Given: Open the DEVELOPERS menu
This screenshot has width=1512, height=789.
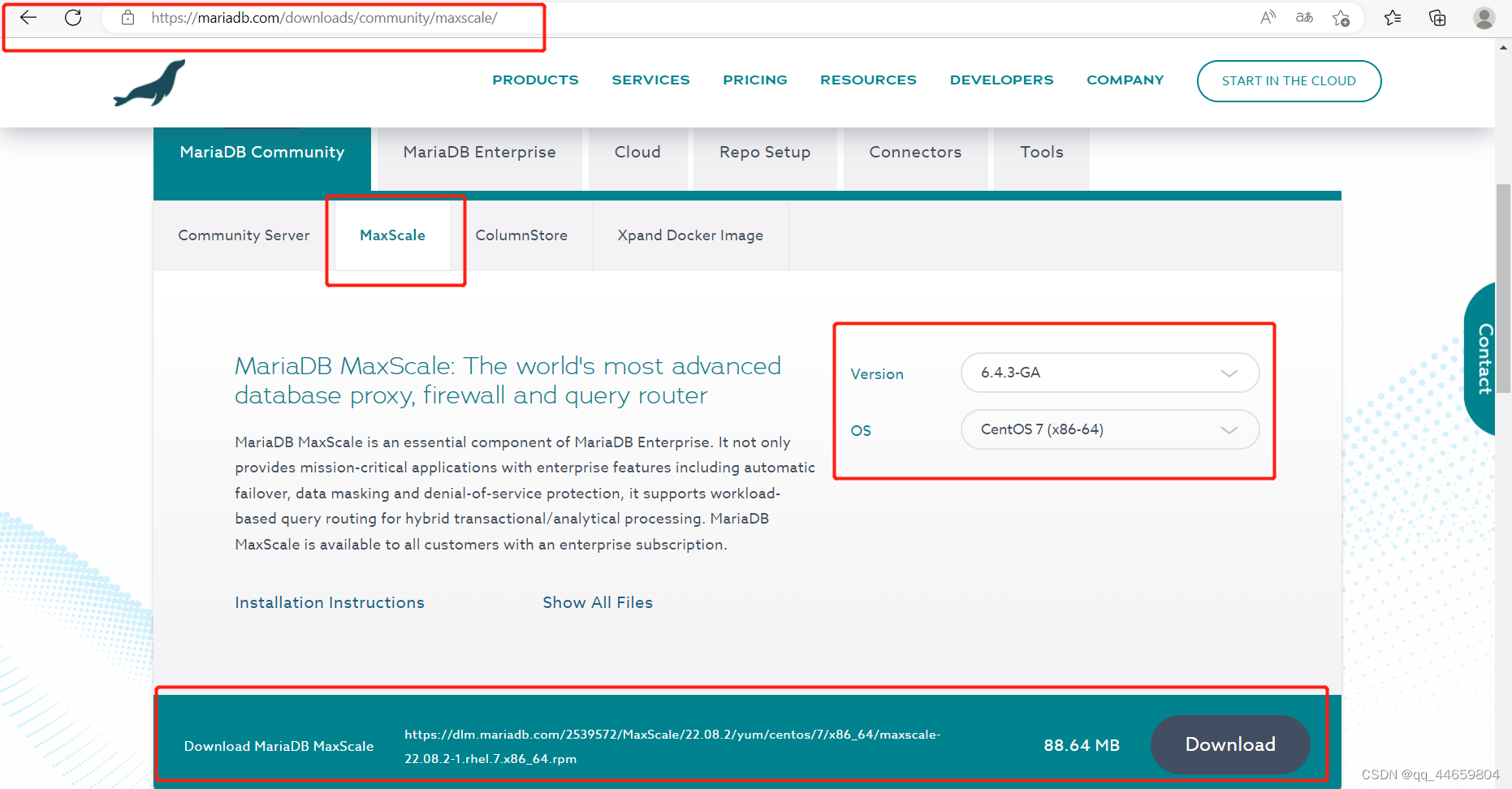Looking at the screenshot, I should 1001,80.
